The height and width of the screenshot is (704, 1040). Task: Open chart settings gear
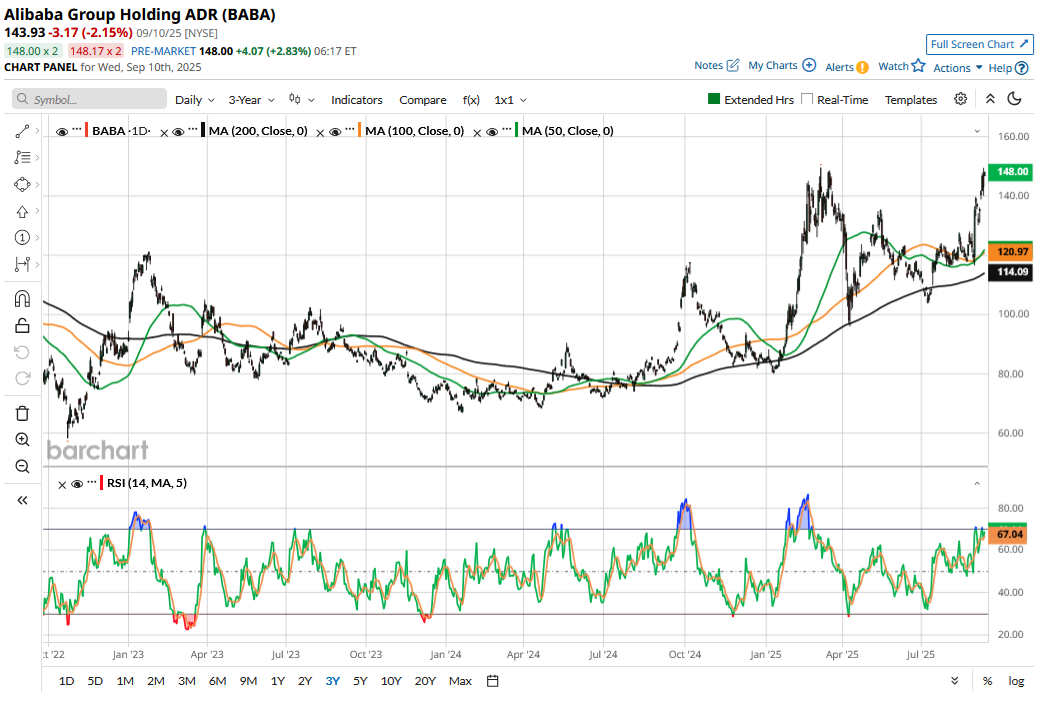point(960,99)
